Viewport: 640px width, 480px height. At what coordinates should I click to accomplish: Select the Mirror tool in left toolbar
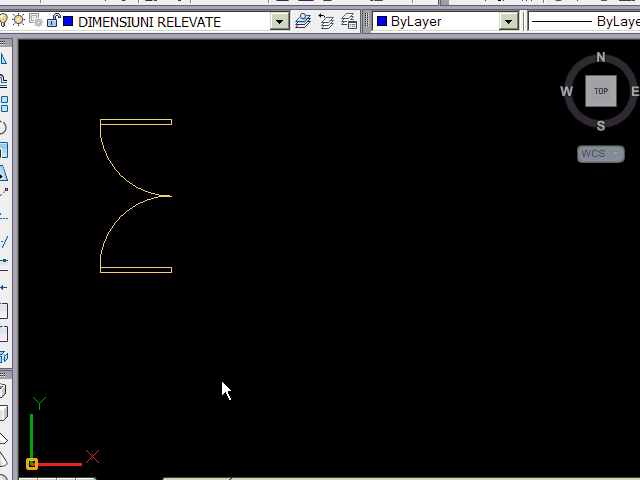pos(4,59)
